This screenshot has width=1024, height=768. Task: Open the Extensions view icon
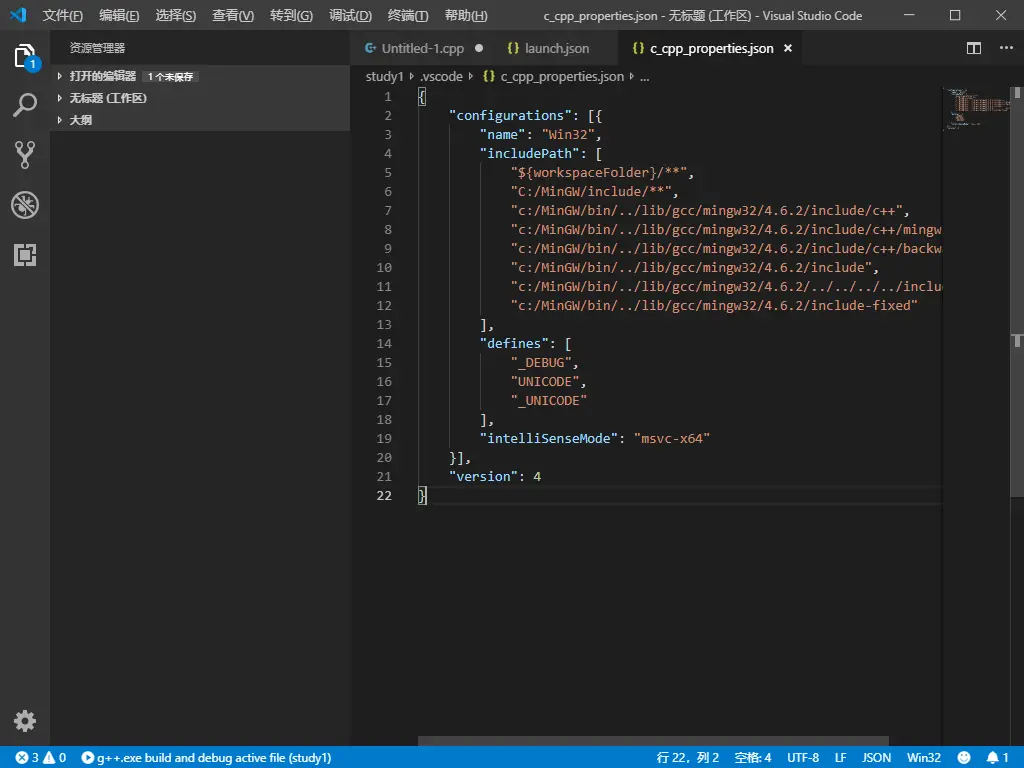(x=25, y=255)
